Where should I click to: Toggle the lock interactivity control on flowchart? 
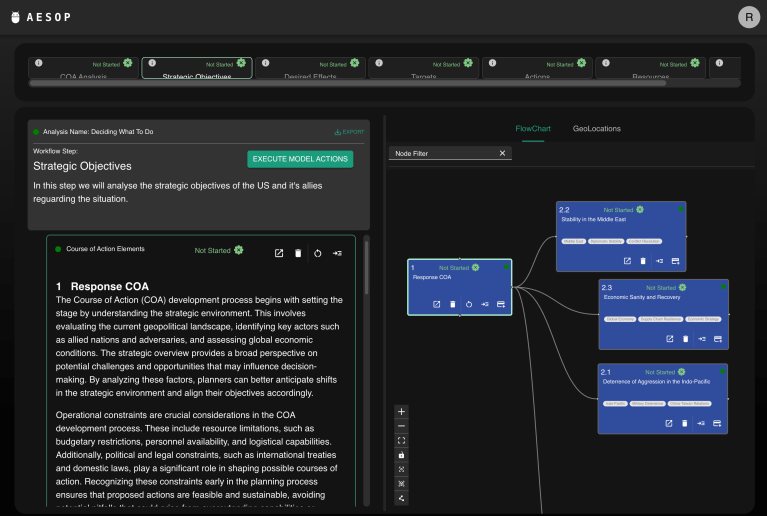(x=401, y=454)
